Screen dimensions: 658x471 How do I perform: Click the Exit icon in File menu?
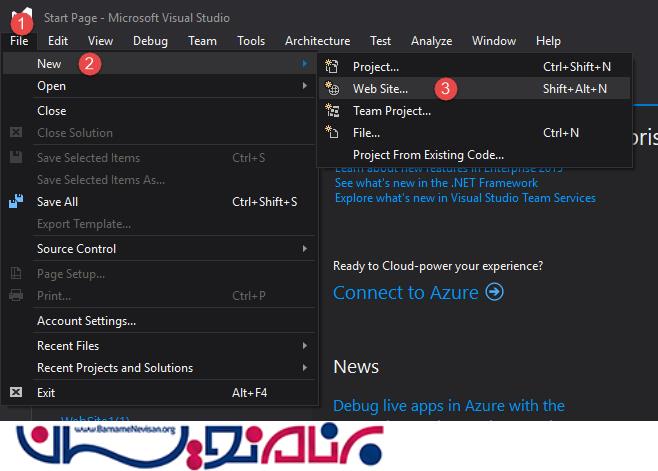click(16, 393)
